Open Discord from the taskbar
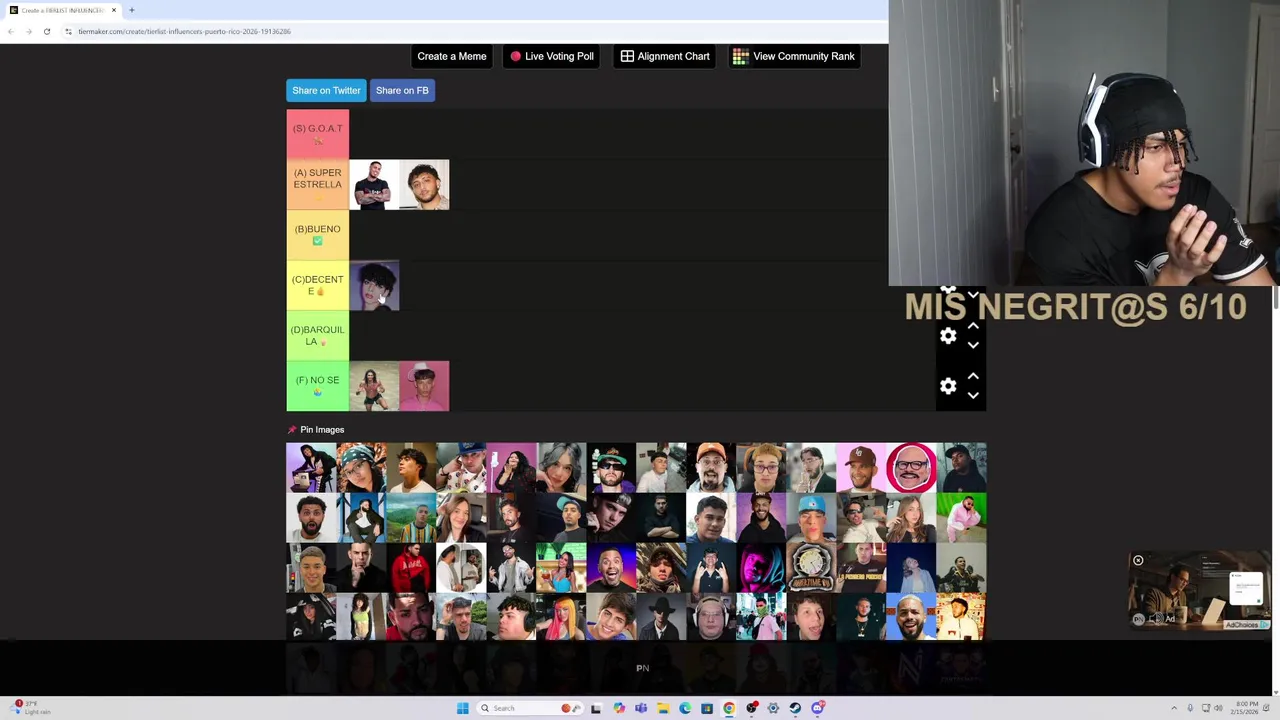The width and height of the screenshot is (1280, 720). (818, 708)
